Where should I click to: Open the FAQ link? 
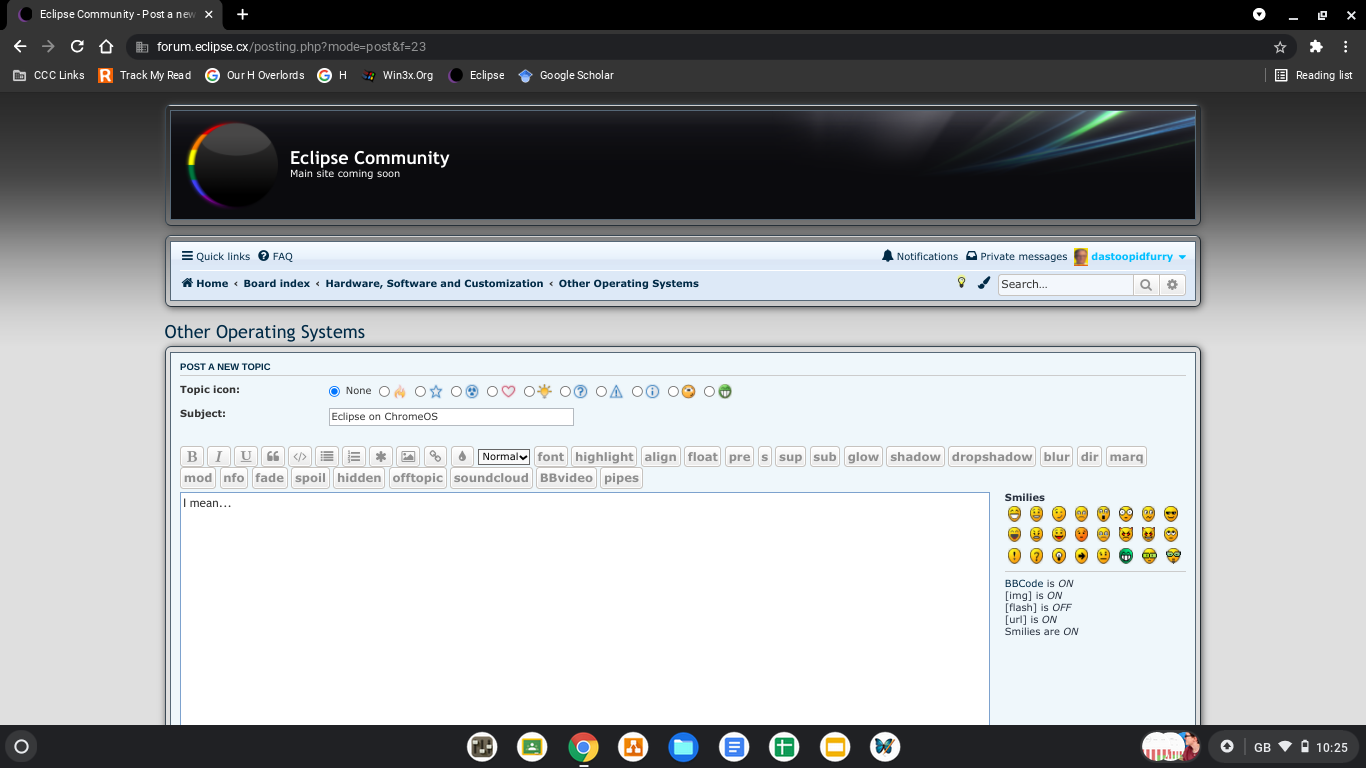276,257
